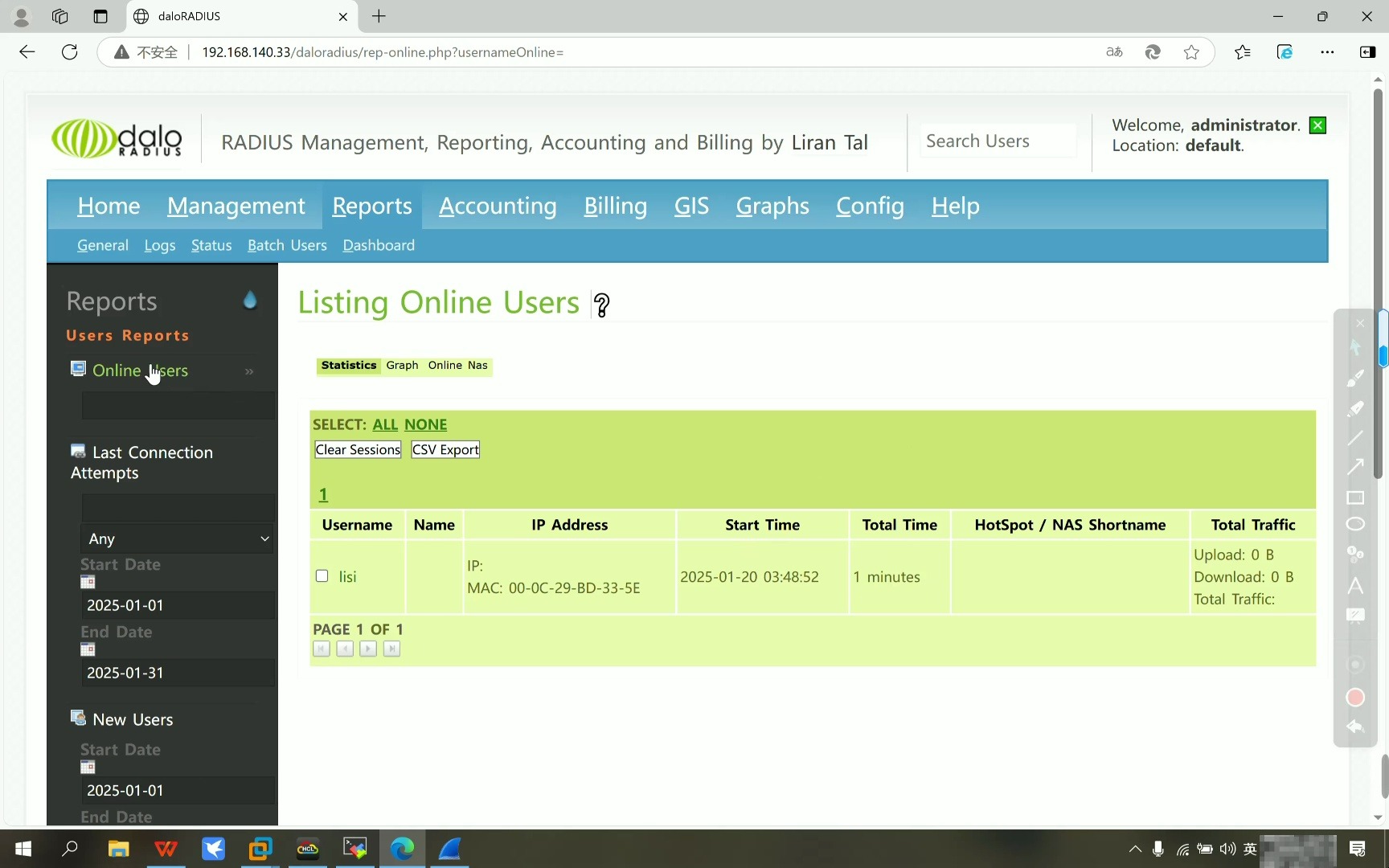Open the Logs submenu
This screenshot has width=1389, height=868.
pyautogui.click(x=160, y=245)
